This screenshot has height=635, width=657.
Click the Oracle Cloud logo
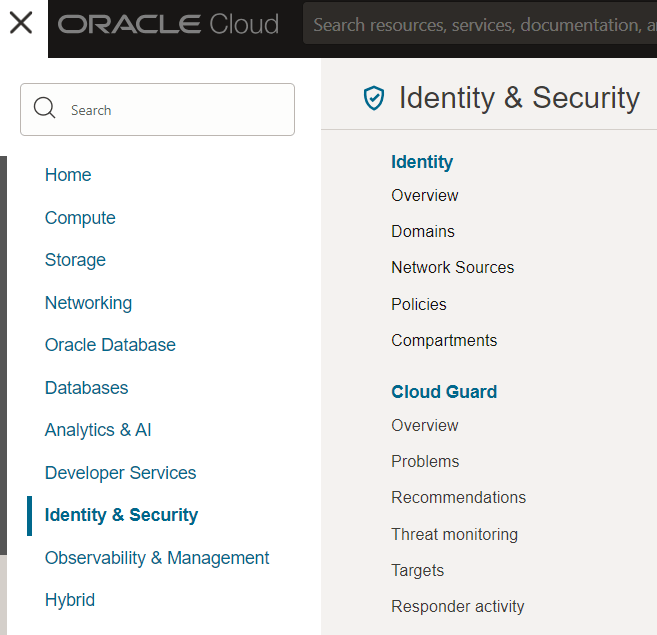pyautogui.click(x=168, y=24)
